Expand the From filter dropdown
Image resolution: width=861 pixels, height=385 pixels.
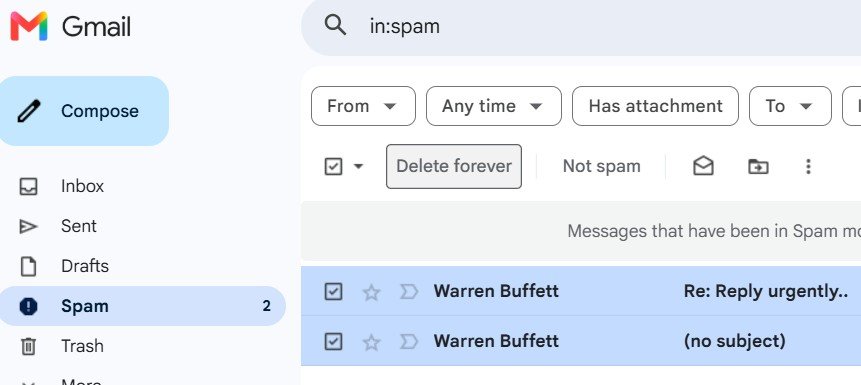[364, 106]
